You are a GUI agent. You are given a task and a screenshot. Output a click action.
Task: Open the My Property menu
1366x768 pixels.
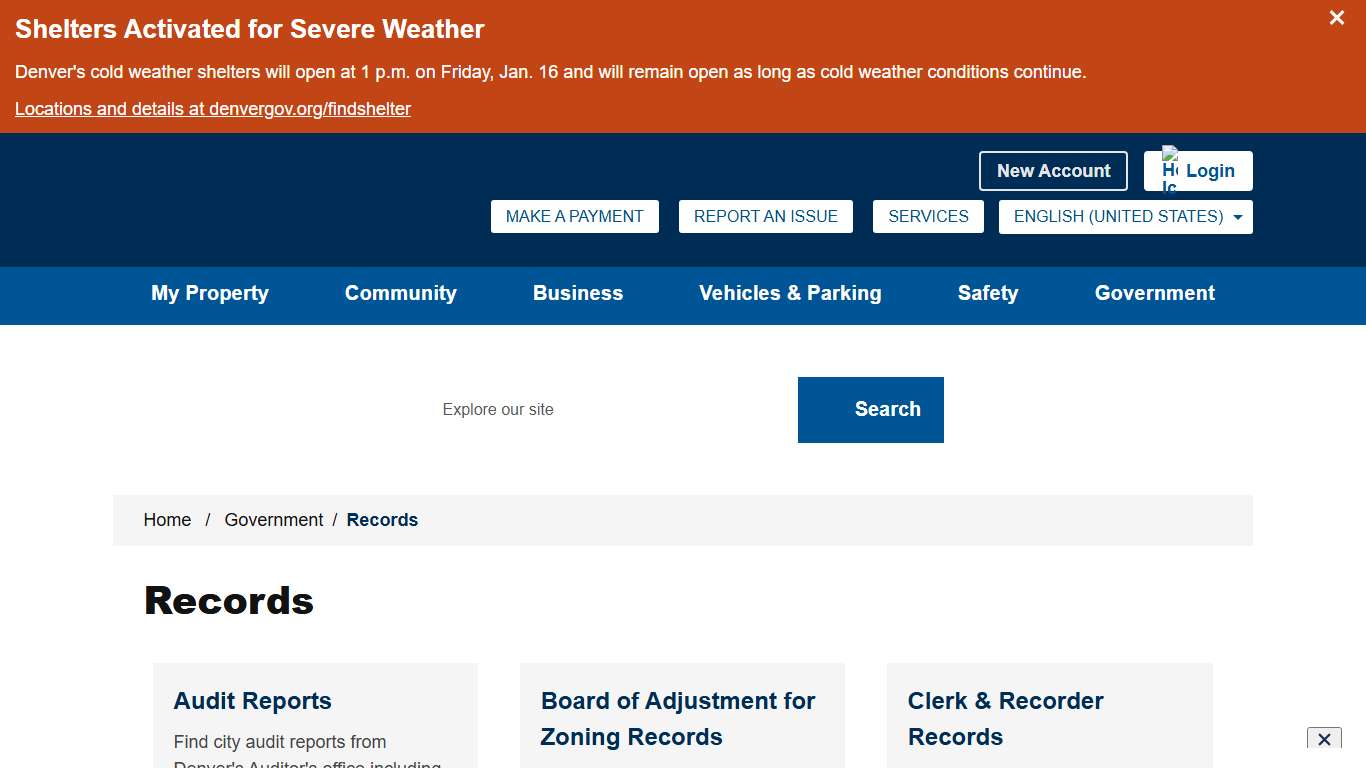[210, 293]
